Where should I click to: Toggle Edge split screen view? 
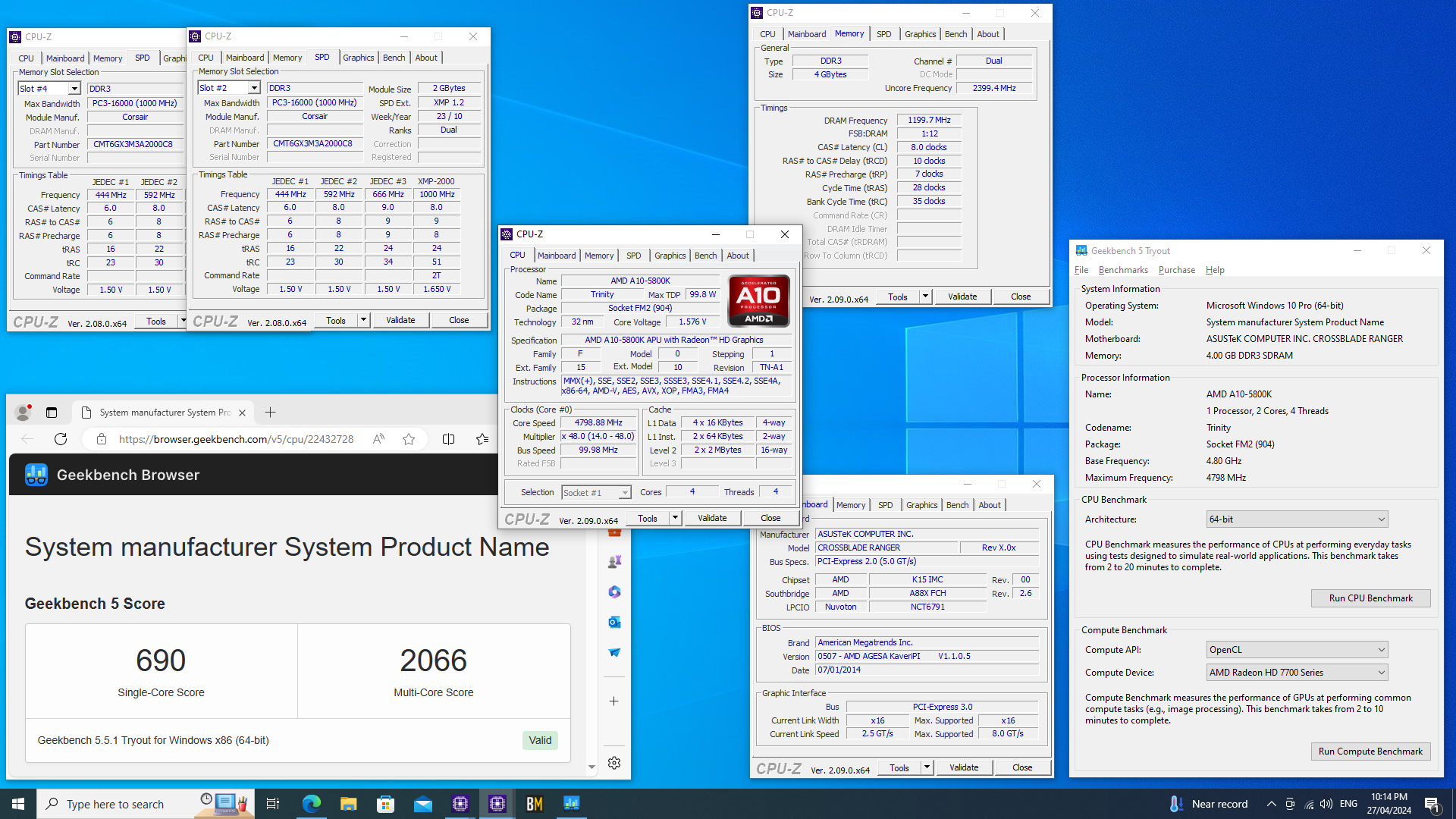[448, 439]
